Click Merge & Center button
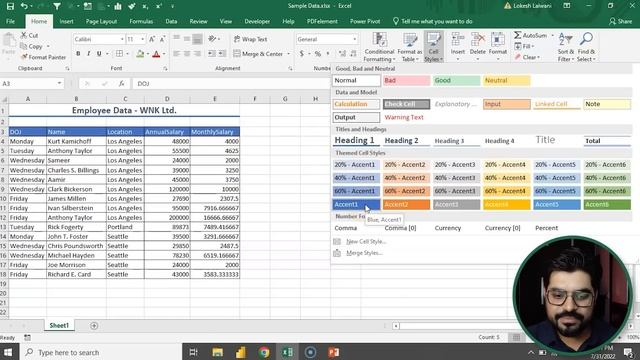This screenshot has height=360, width=640. point(258,53)
